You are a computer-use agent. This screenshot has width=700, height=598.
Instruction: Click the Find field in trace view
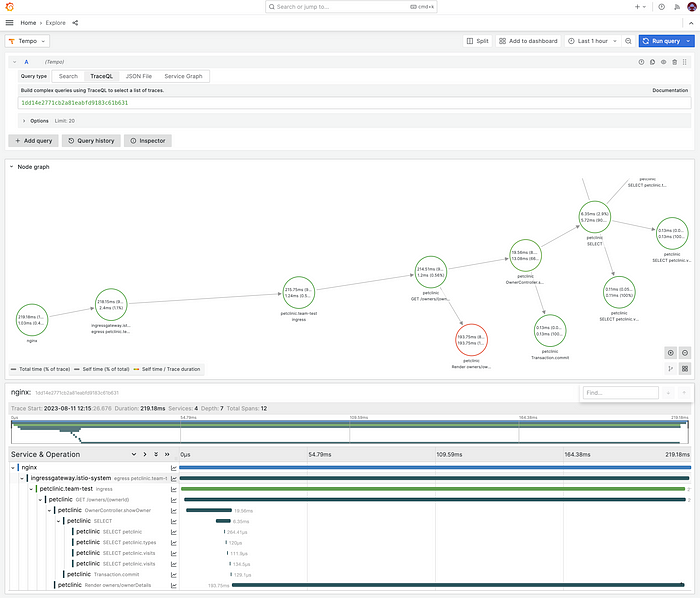click(x=621, y=393)
